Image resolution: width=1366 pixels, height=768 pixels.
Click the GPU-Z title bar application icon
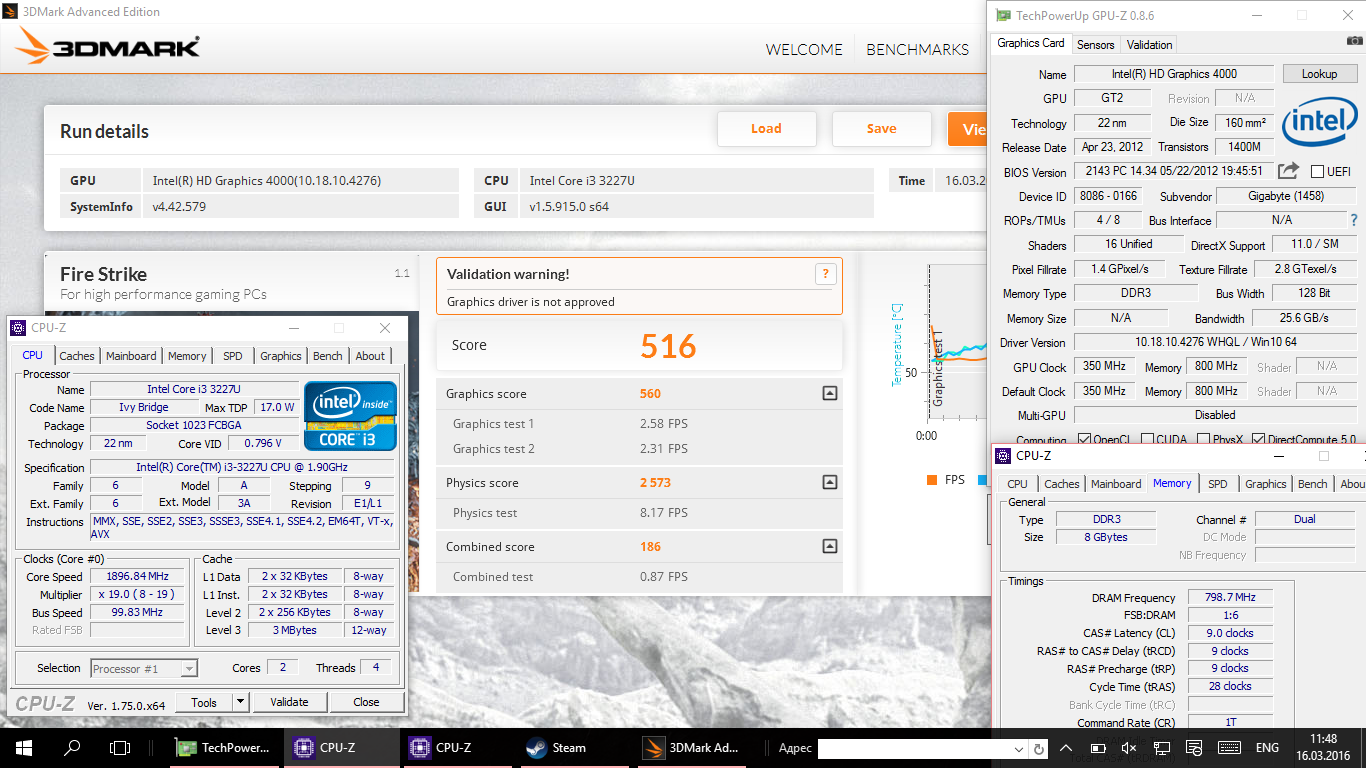click(x=1002, y=15)
